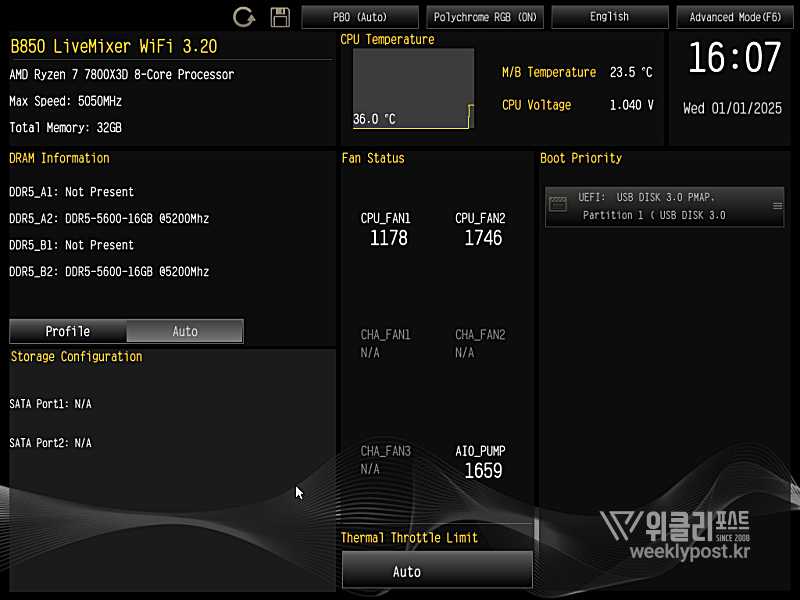Select the UEFI USB DISK 3.0 boot entry

[664, 206]
